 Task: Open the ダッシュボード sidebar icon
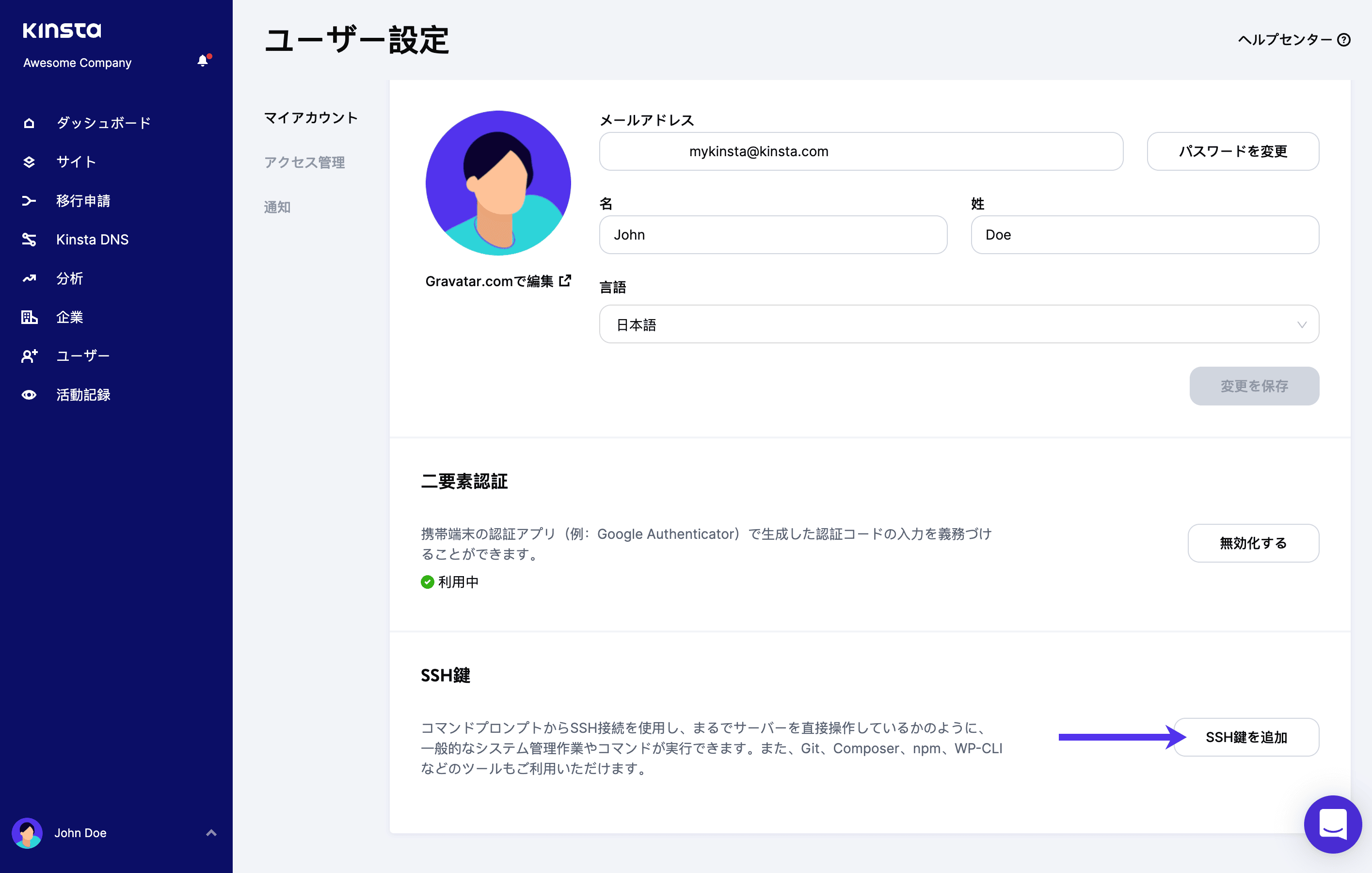(x=29, y=122)
